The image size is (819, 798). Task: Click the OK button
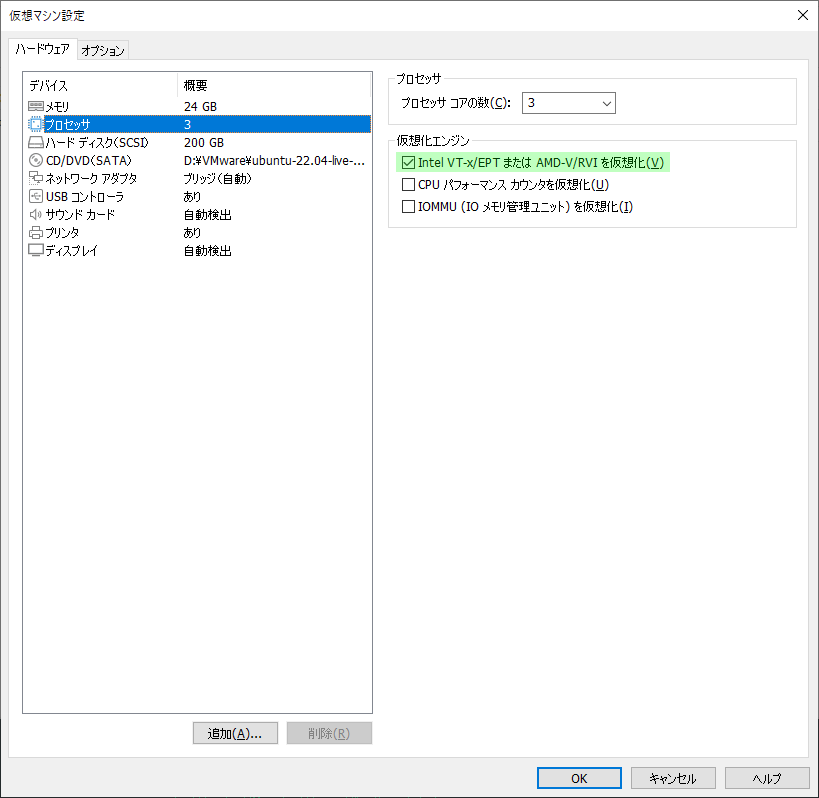coord(579,778)
